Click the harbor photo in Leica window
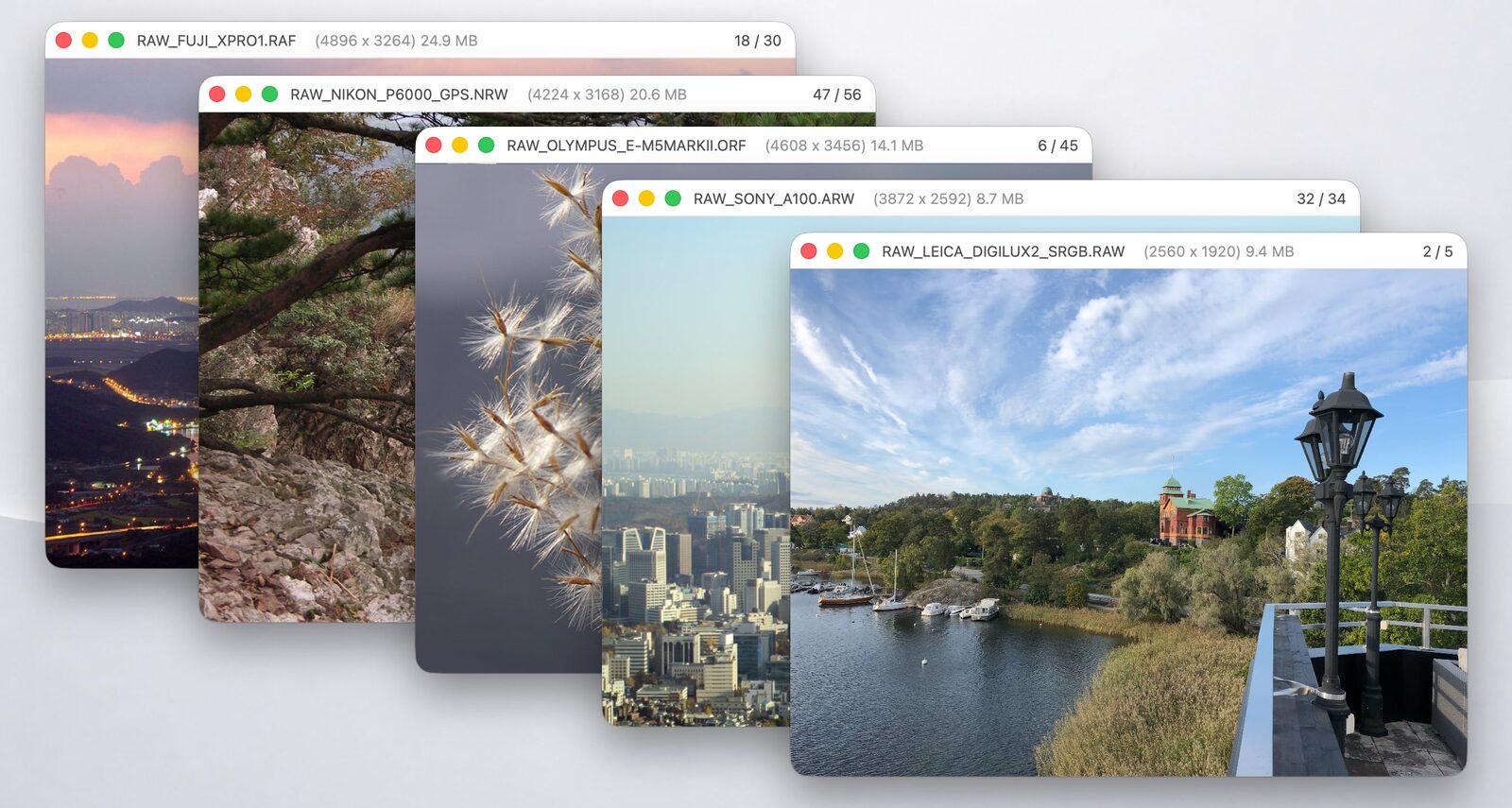The height and width of the screenshot is (808, 1512). tap(1128, 523)
